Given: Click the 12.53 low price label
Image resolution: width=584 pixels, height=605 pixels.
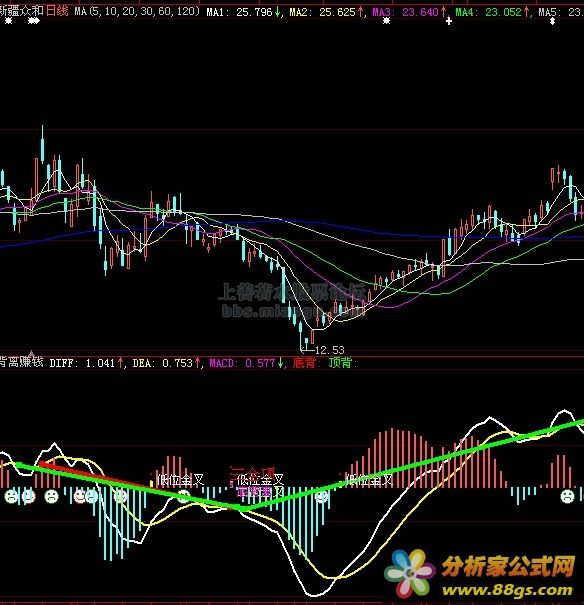Looking at the screenshot, I should [330, 350].
